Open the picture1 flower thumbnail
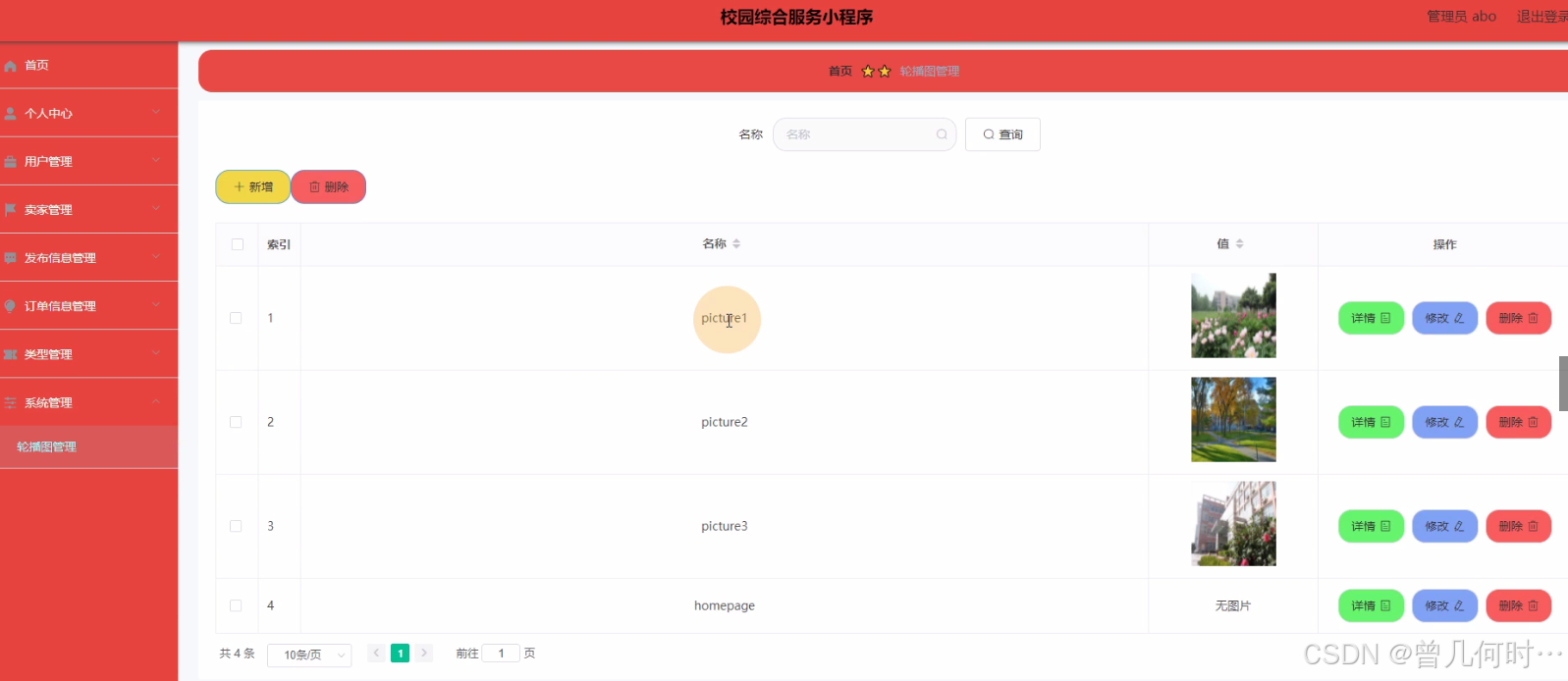 coord(1233,316)
